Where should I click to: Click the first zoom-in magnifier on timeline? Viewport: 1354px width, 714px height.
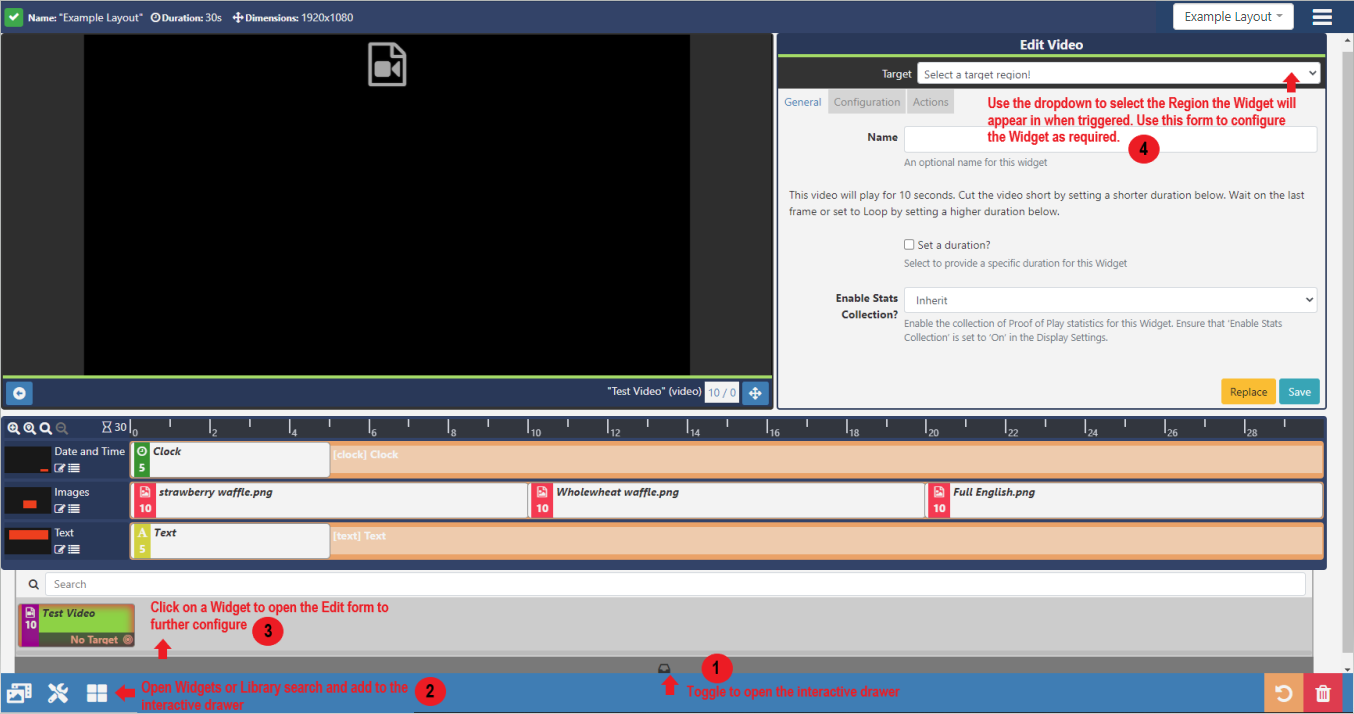coord(14,428)
